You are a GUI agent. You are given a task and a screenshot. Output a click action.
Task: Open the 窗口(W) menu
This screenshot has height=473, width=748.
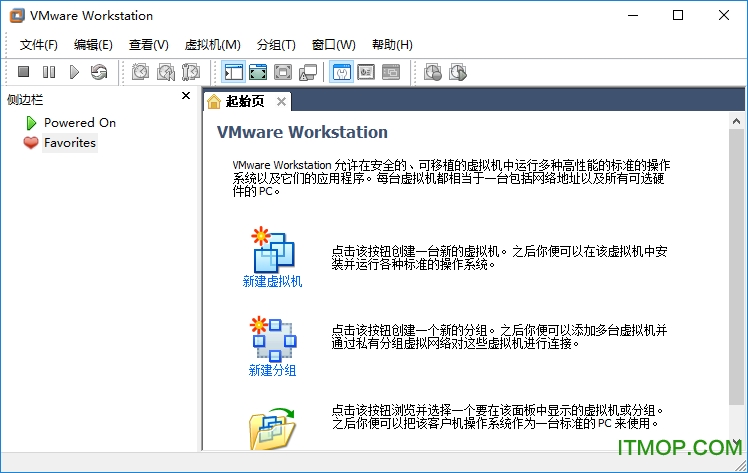(333, 45)
